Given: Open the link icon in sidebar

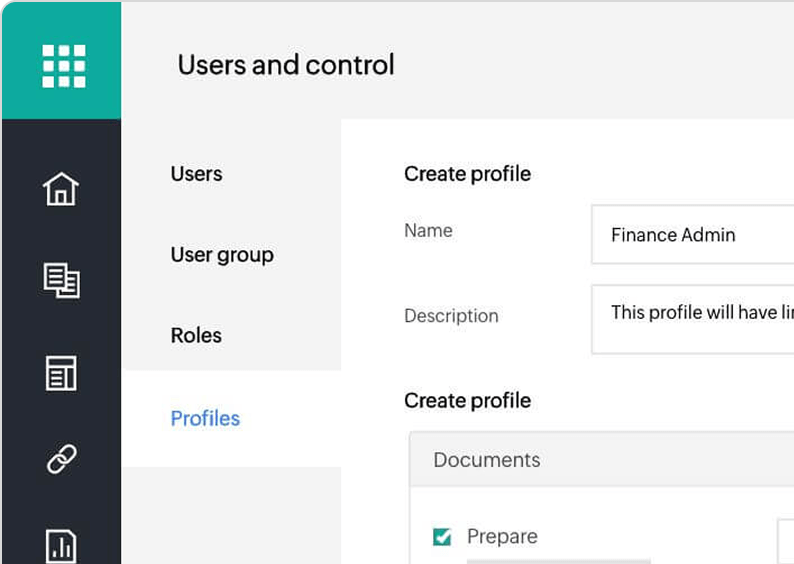Looking at the screenshot, I should (x=62, y=459).
